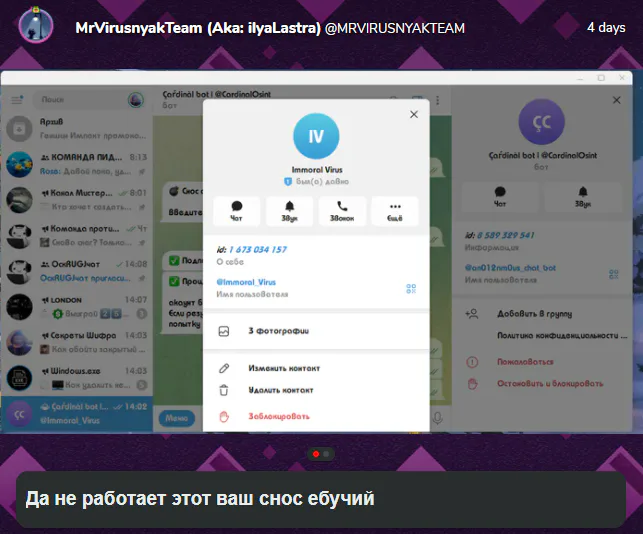Screen dimensions: 643x534
Task: Click the photos image icon in popup
Action: (x=224, y=331)
